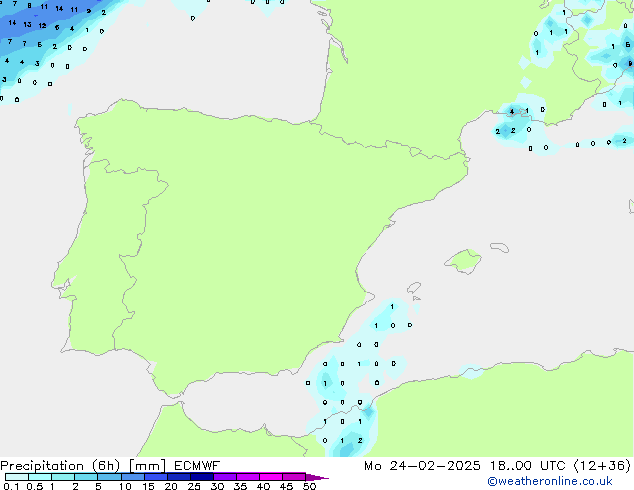The width and height of the screenshot is (634, 490).
Task: Select the 20–25 mm legend swatch
Action: point(178,477)
